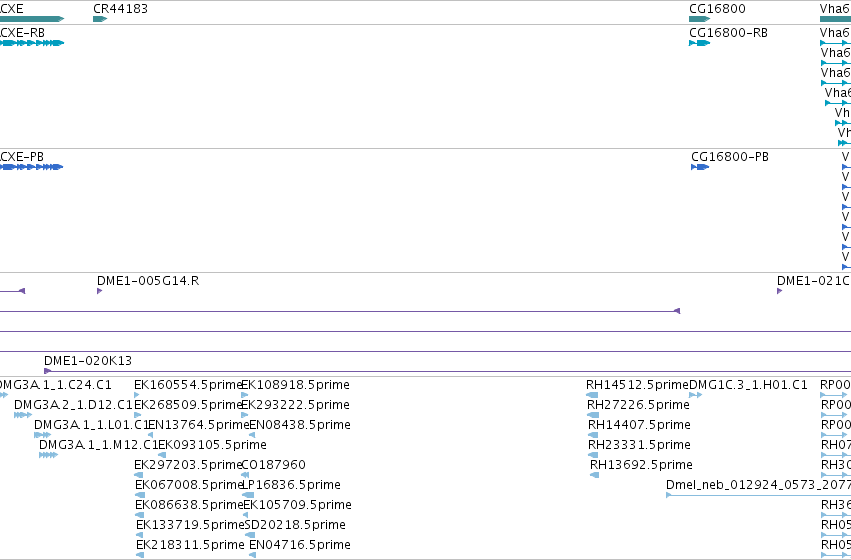Image resolution: width=851 pixels, height=560 pixels.
Task: Click the EK297203.5prime EST label
Action: [188, 465]
